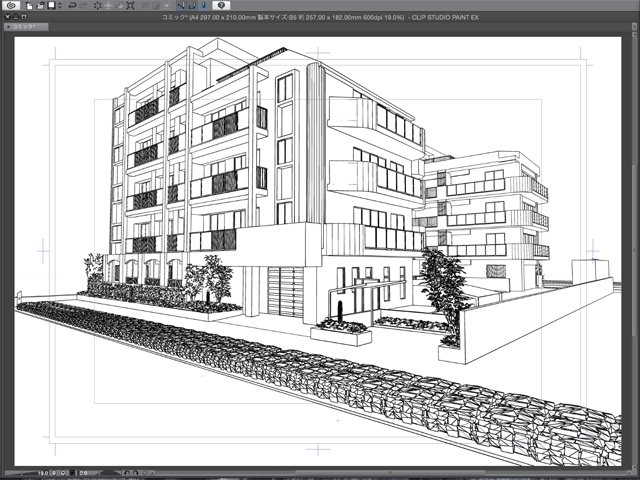Close the コミック* tab with its dot button
The width and height of the screenshot is (640, 480).
coord(9,27)
